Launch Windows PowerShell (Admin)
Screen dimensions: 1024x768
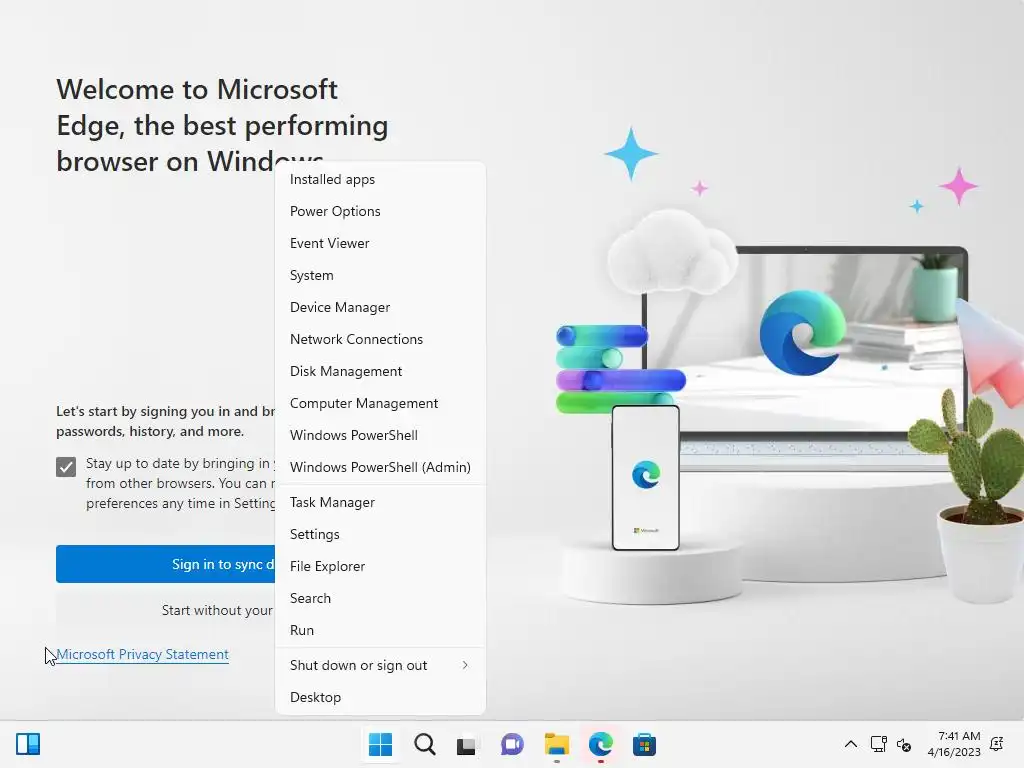[380, 467]
